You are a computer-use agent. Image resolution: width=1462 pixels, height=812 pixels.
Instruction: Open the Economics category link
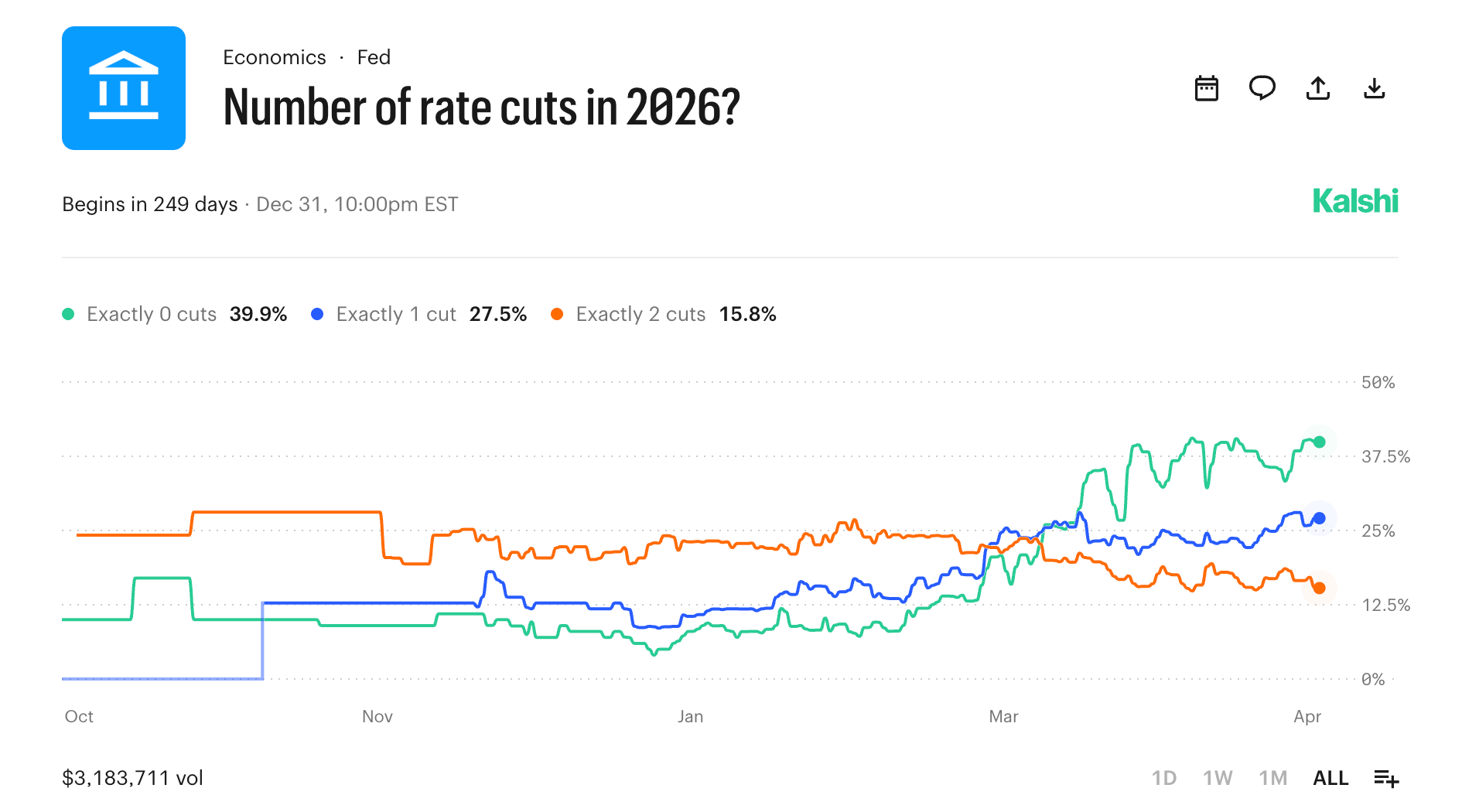coord(275,57)
